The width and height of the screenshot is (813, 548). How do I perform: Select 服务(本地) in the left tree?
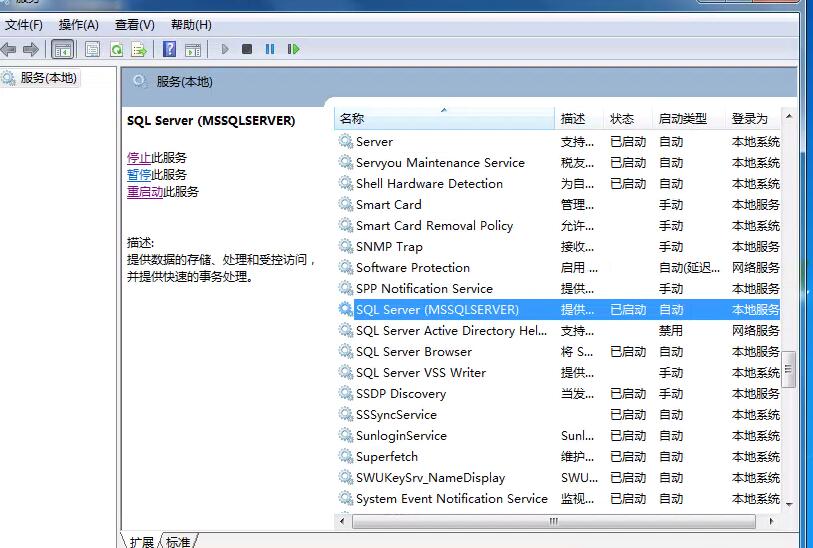click(x=48, y=78)
